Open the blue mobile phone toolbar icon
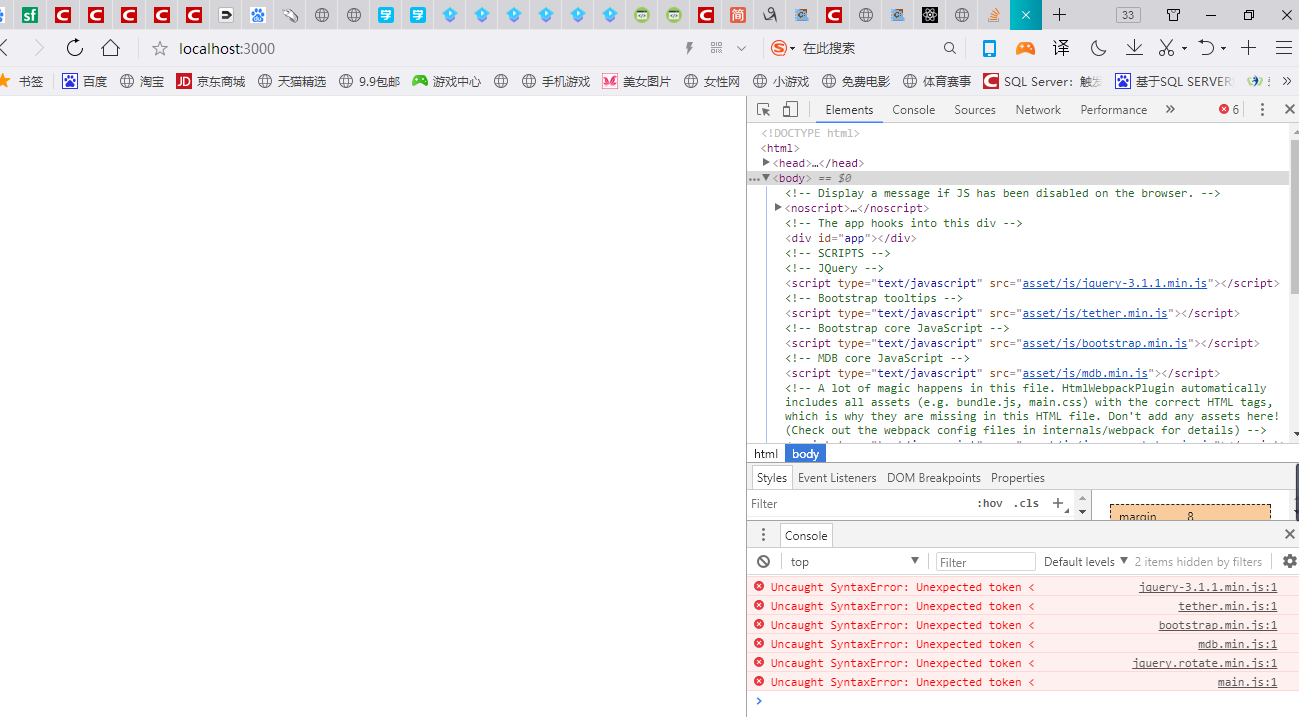This screenshot has width=1299, height=717. click(989, 48)
